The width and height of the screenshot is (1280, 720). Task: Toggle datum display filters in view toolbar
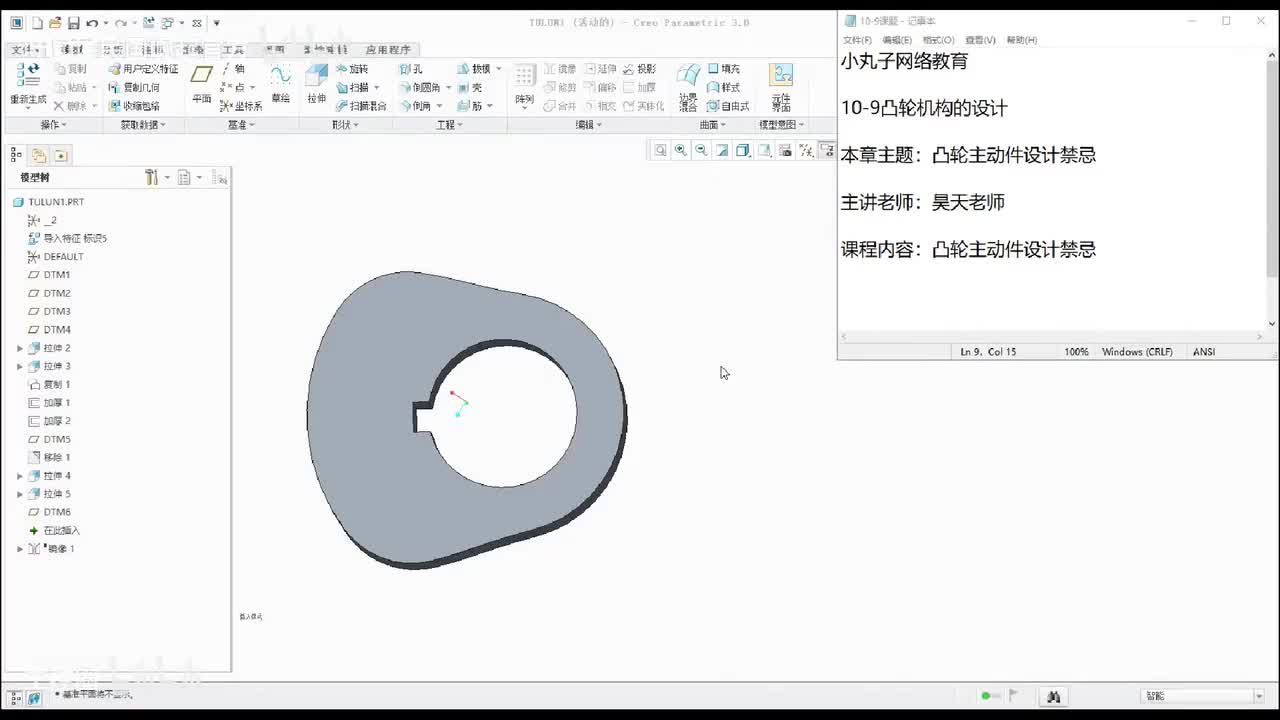[806, 150]
